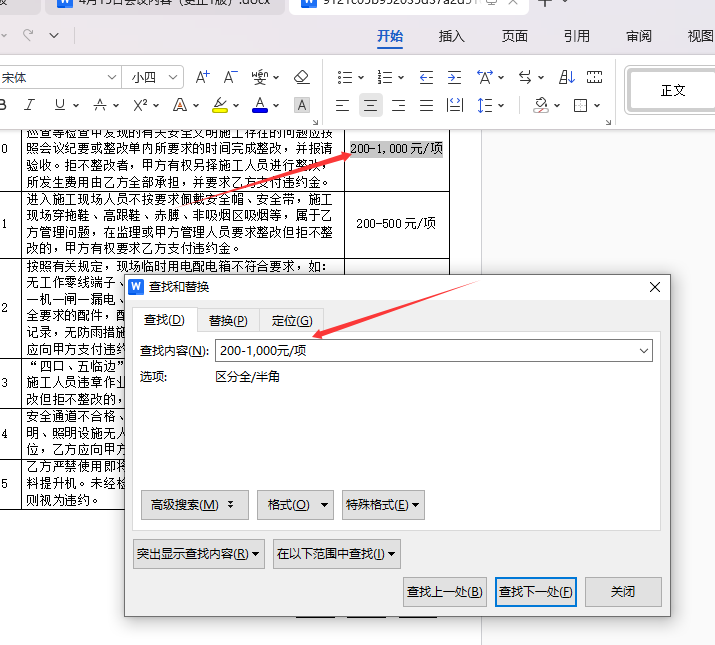Apply yellow text highlight color
The width and height of the screenshot is (715, 645).
[x=220, y=105]
